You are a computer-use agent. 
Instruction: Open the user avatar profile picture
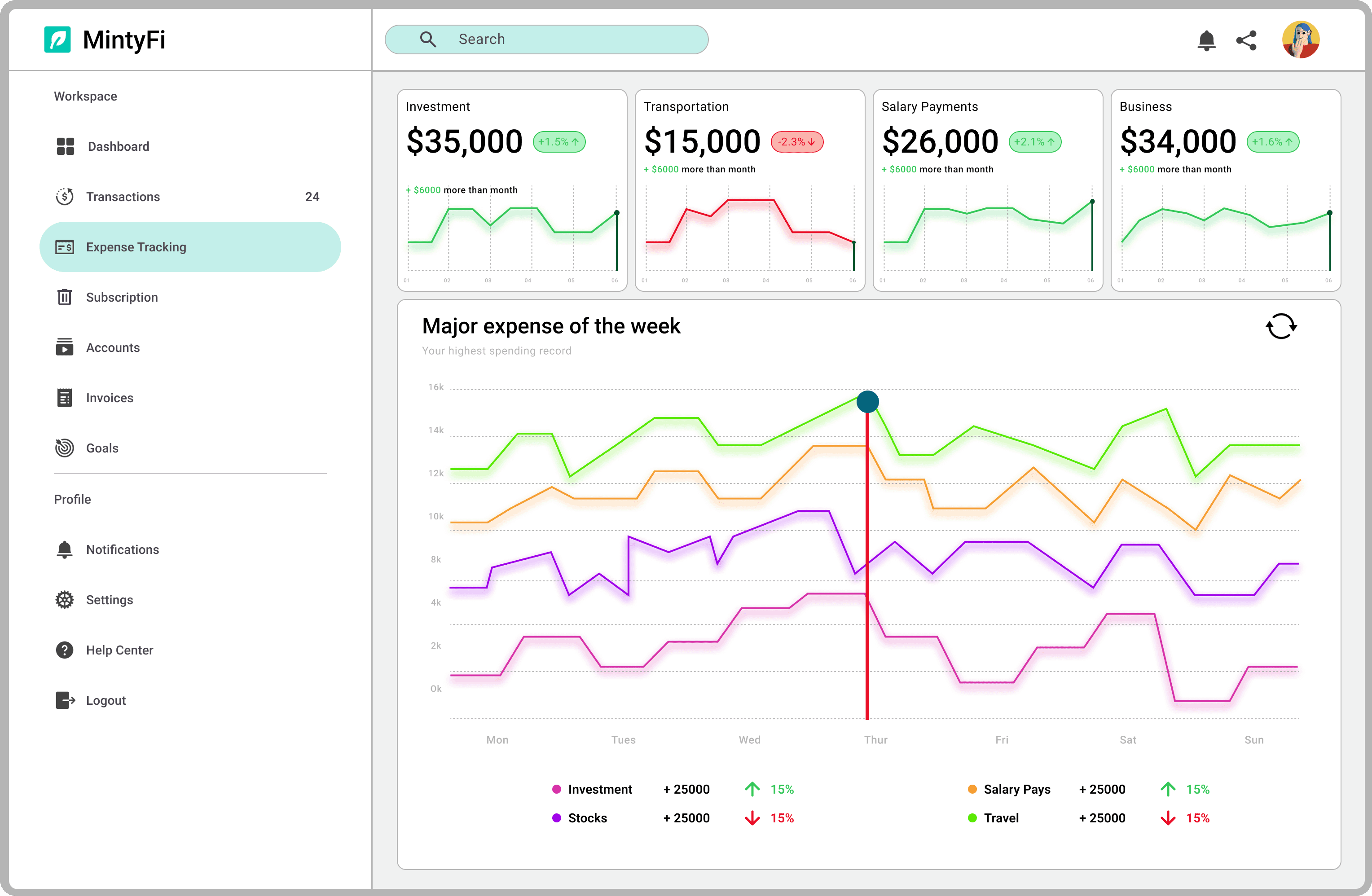[x=1301, y=40]
